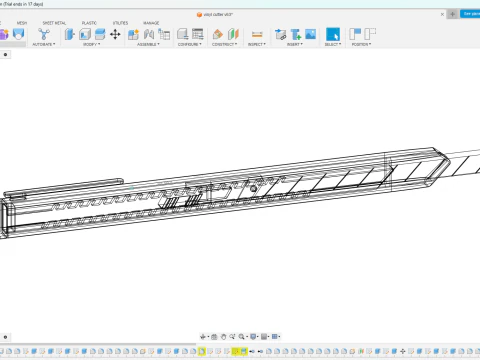Click the second Position group icon
480x360 pixels.
point(370,34)
